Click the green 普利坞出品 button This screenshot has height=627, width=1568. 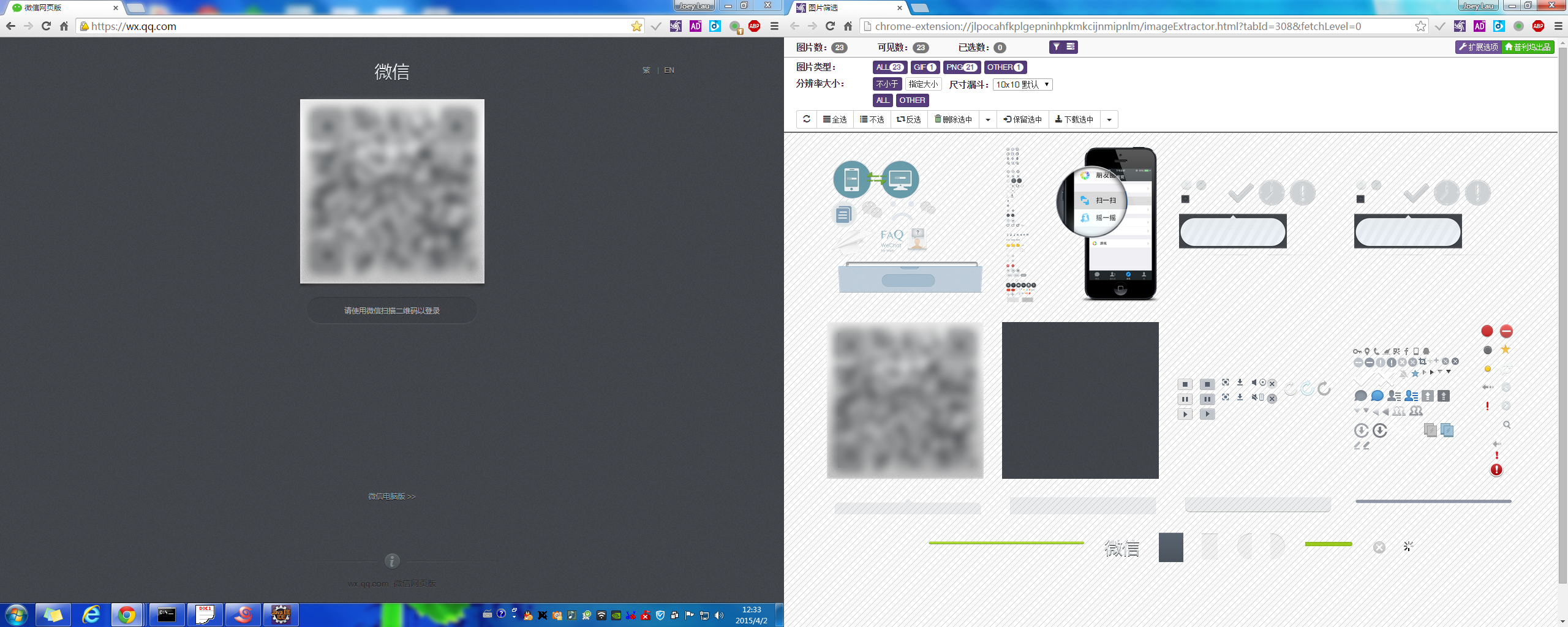click(1528, 47)
